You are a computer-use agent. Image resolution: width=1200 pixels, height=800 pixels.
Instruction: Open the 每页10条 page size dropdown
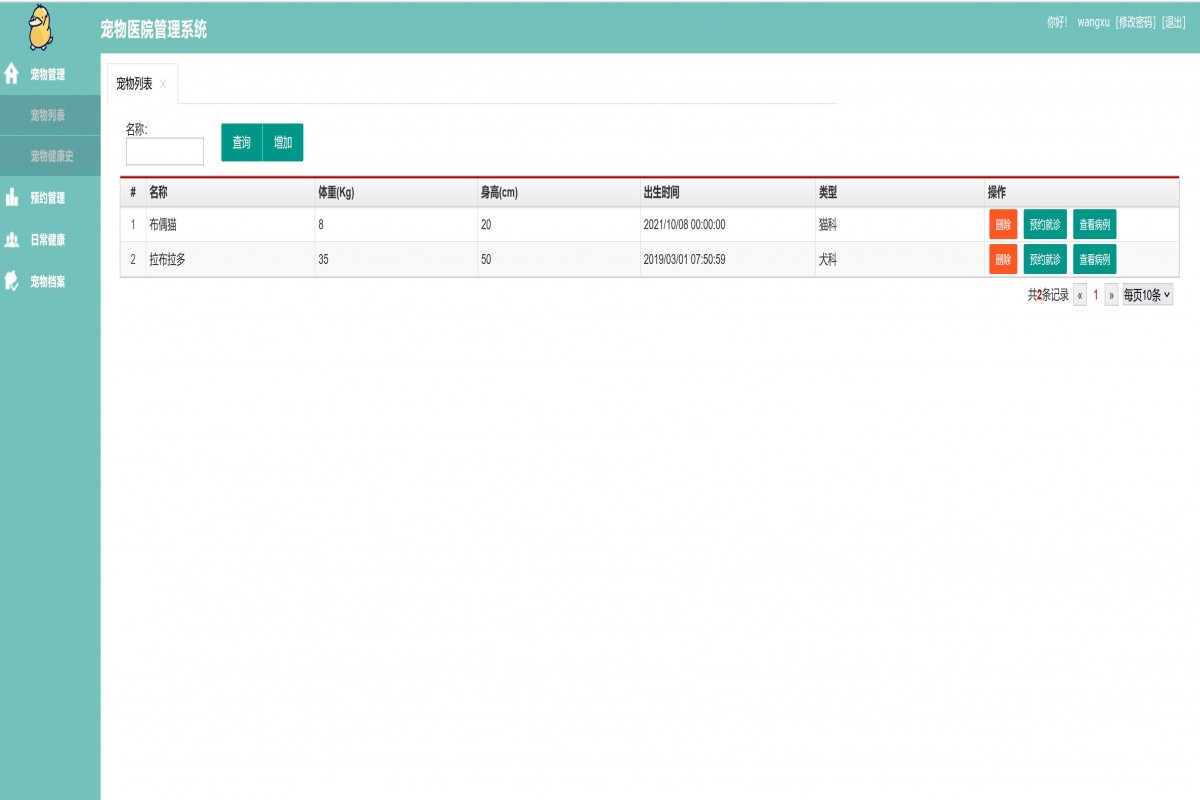pyautogui.click(x=1148, y=294)
